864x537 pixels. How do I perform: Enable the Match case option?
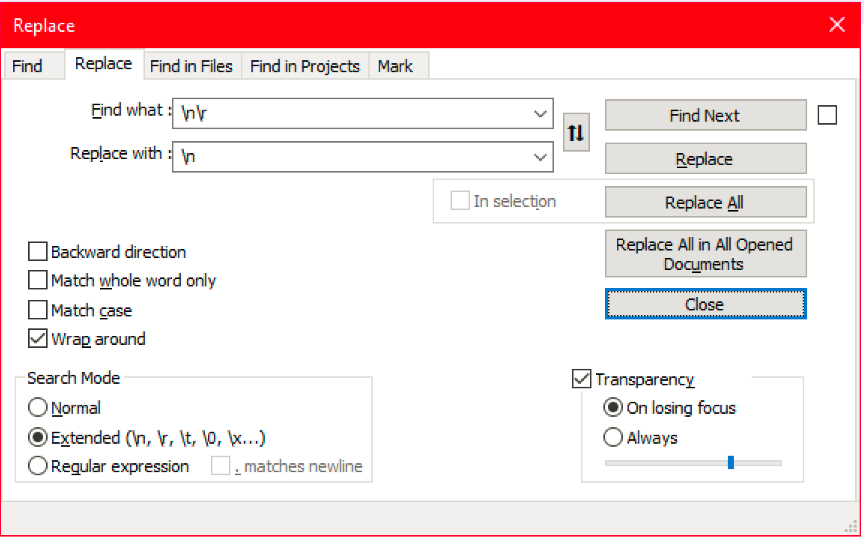(x=37, y=310)
